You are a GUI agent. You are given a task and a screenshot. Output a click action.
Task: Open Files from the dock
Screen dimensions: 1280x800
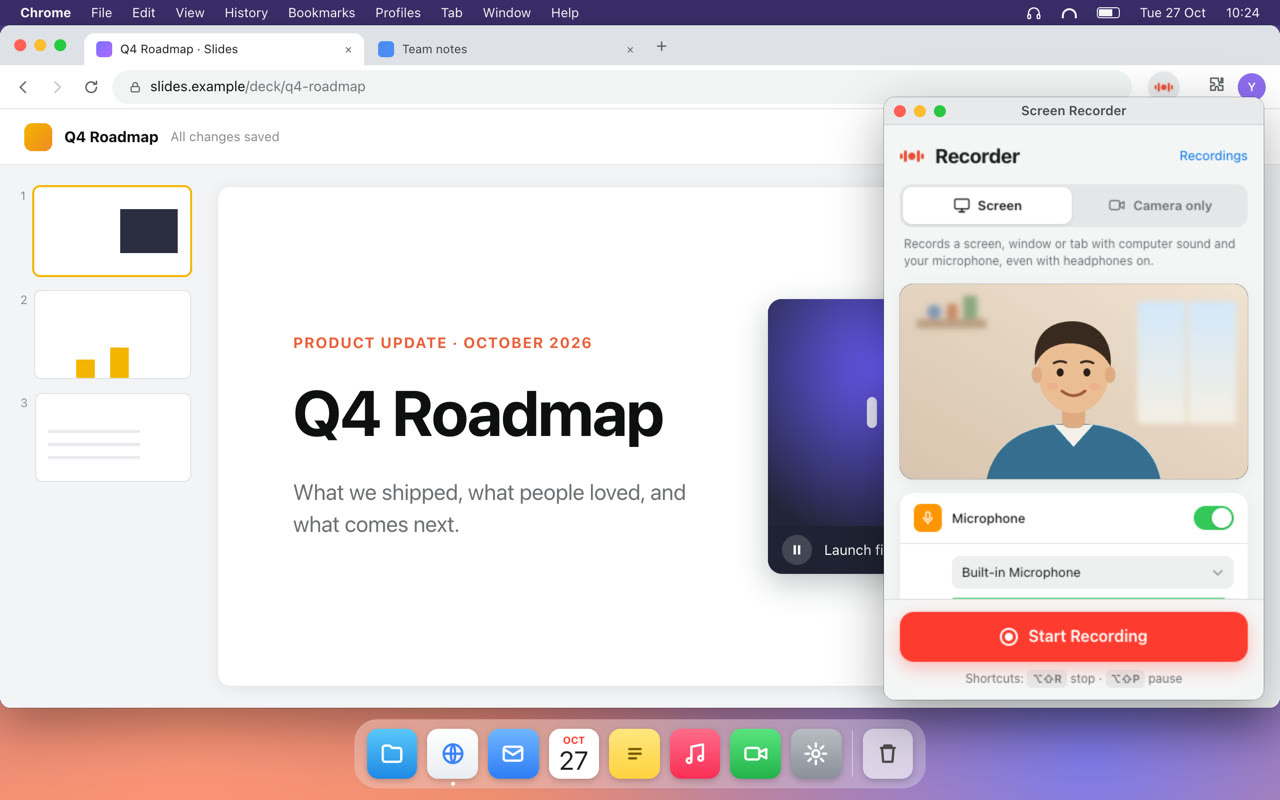(x=392, y=754)
